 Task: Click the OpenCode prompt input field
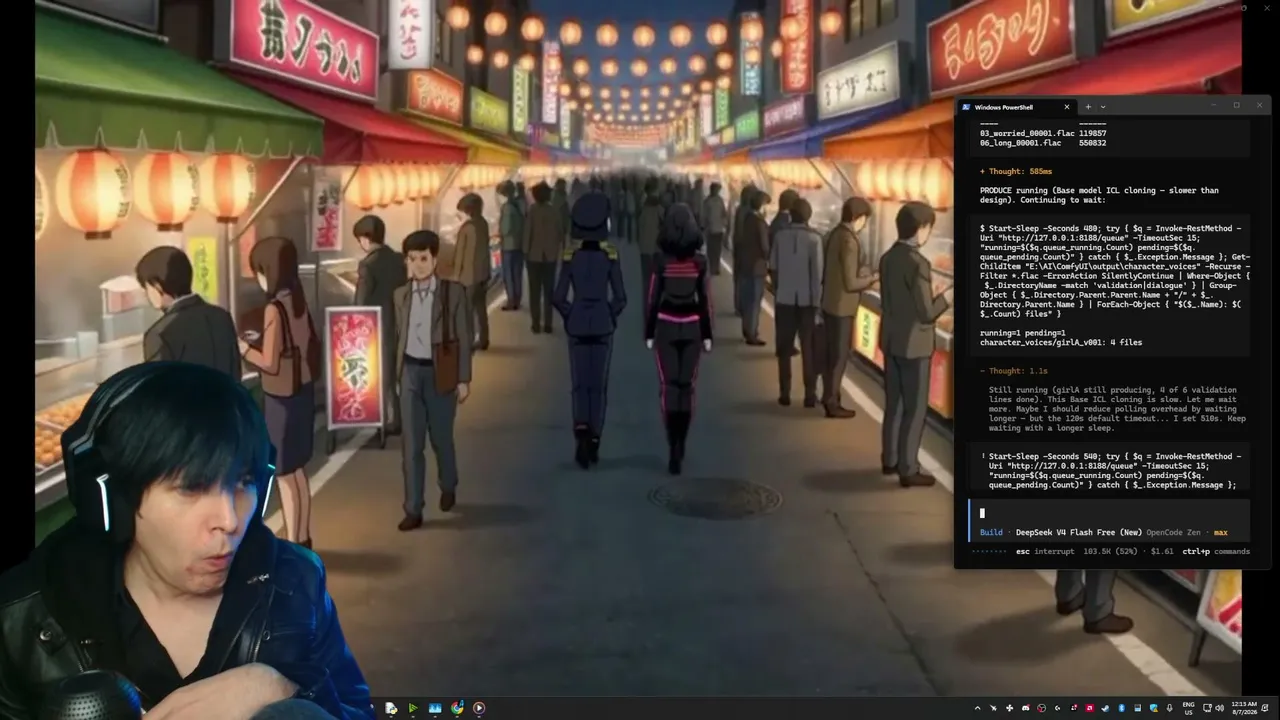(x=1110, y=513)
